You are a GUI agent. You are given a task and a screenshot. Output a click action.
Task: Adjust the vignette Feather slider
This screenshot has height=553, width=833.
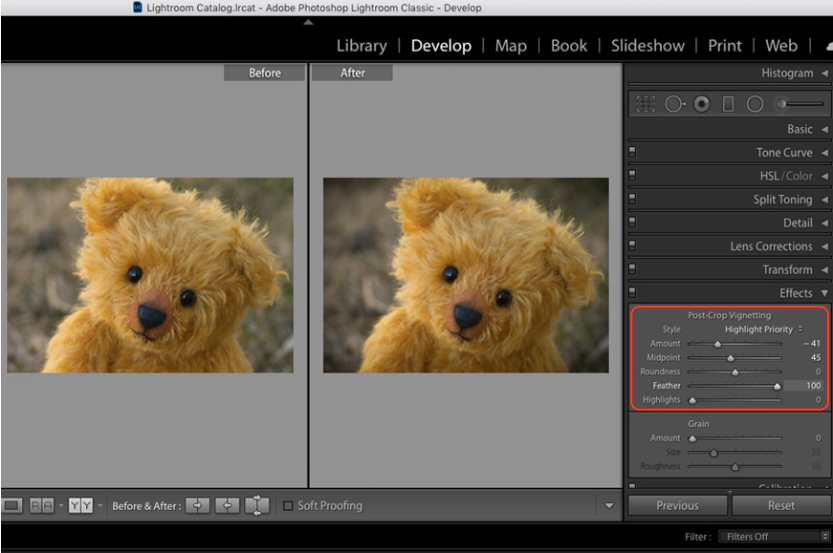[x=777, y=386]
